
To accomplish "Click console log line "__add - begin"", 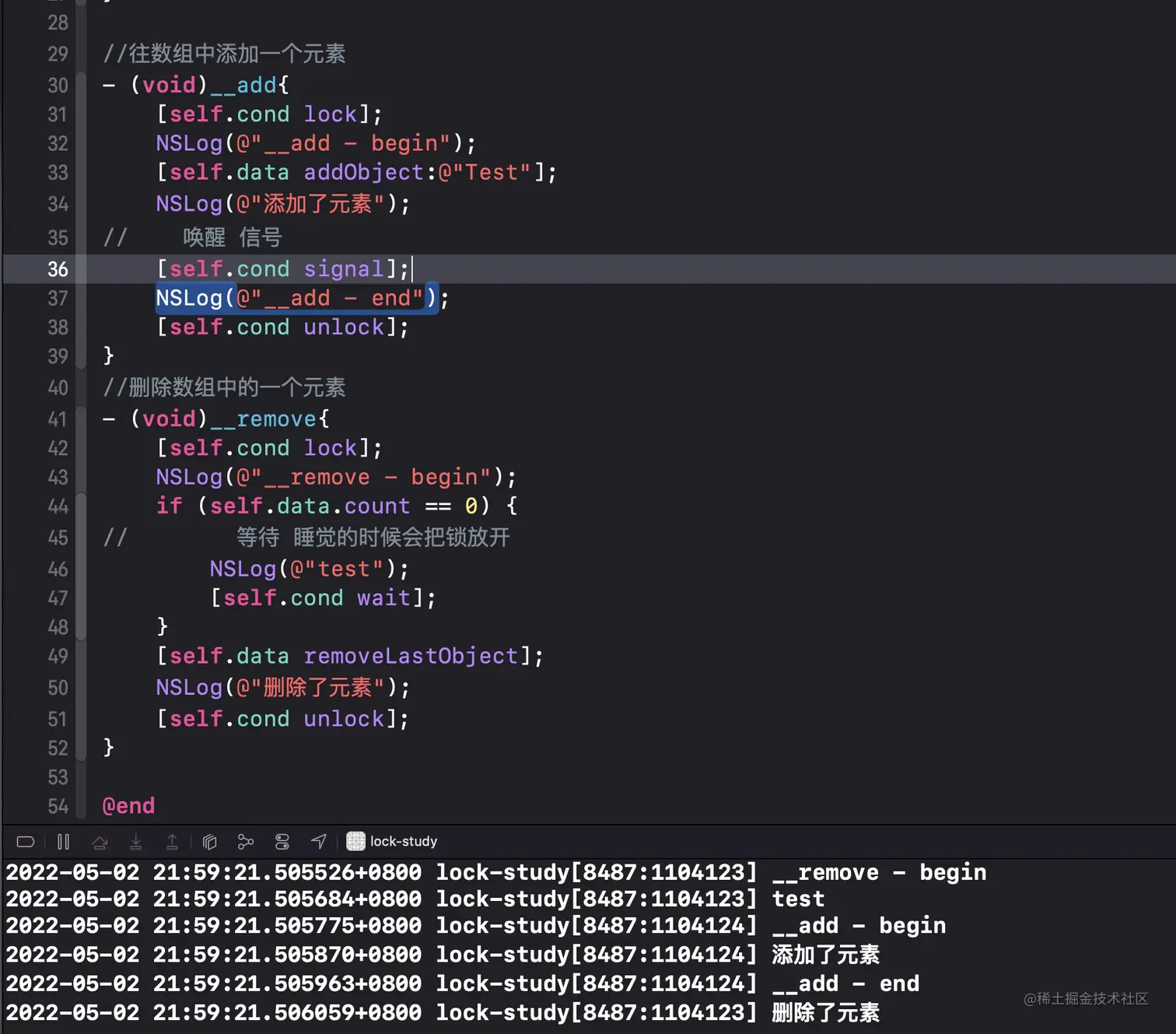I will click(x=476, y=925).
